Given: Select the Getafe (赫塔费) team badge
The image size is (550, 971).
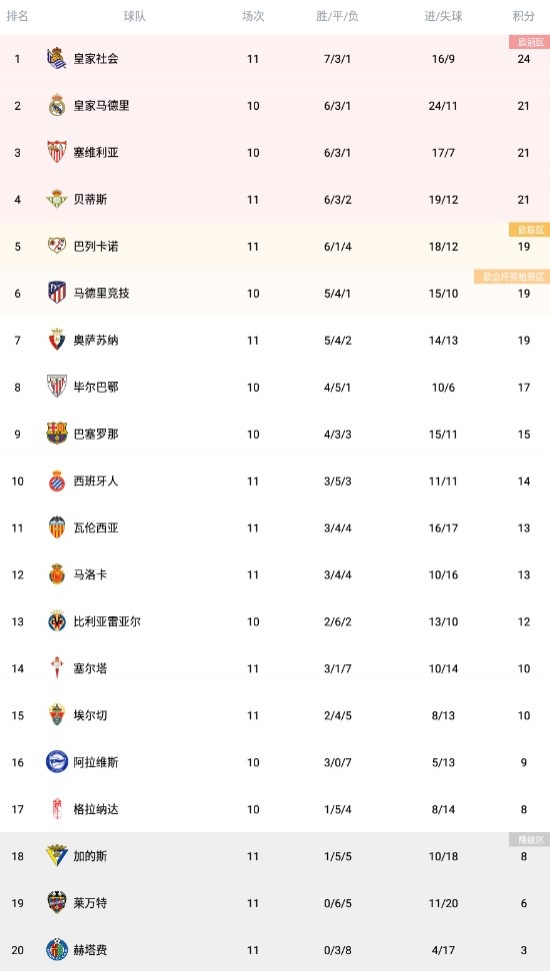Looking at the screenshot, I should coord(56,949).
